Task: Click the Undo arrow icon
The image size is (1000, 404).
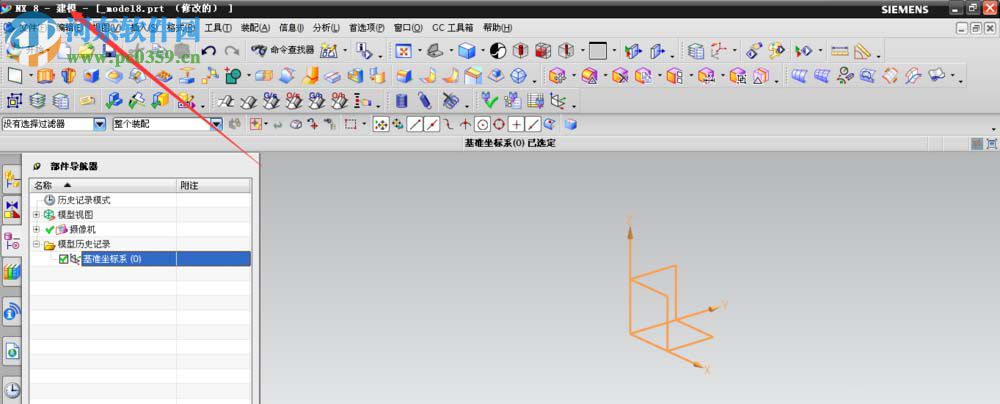Action: tap(209, 50)
